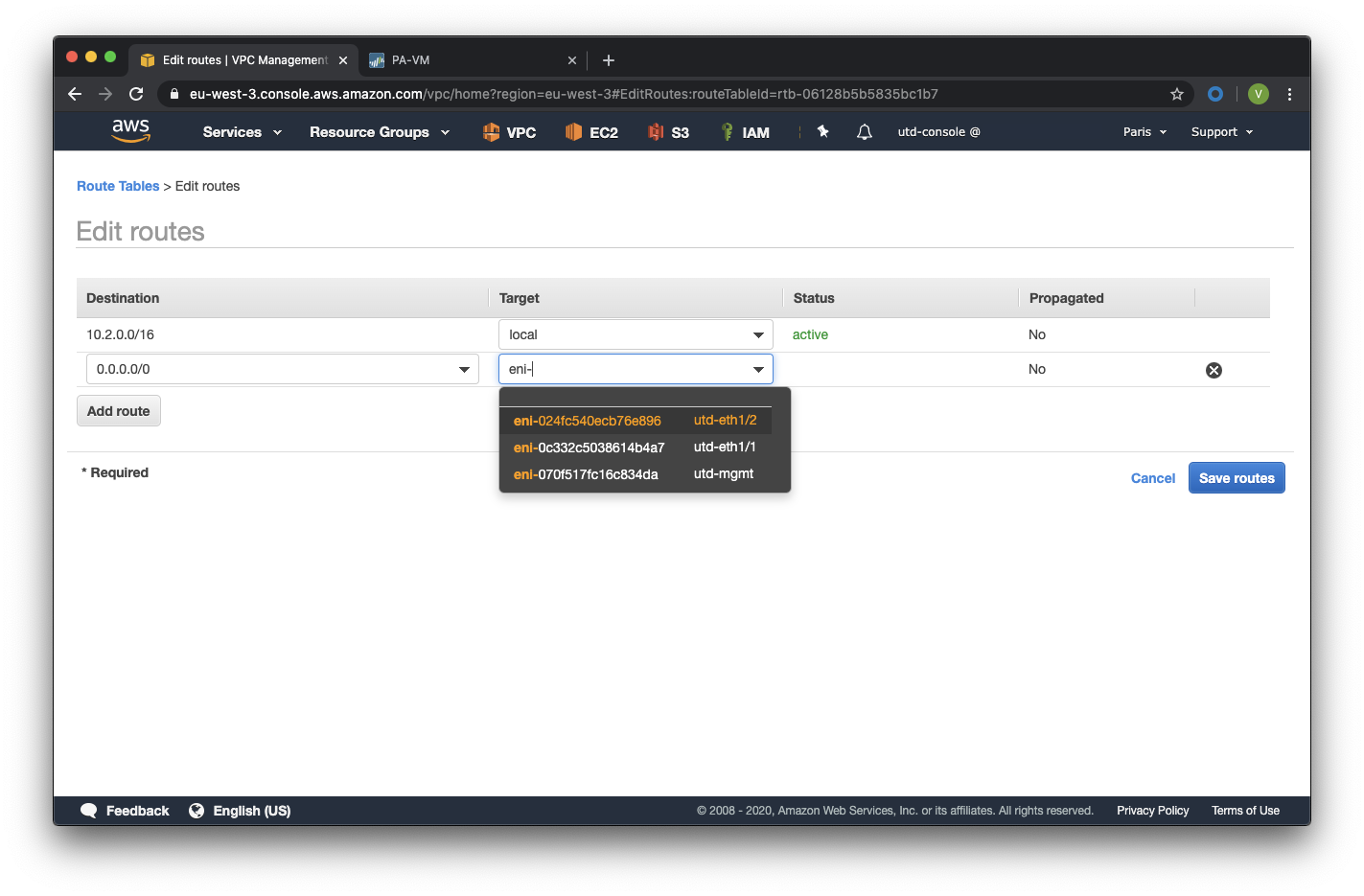Click the language globe icon
Viewport: 1364px width, 896px height.
pos(197,811)
